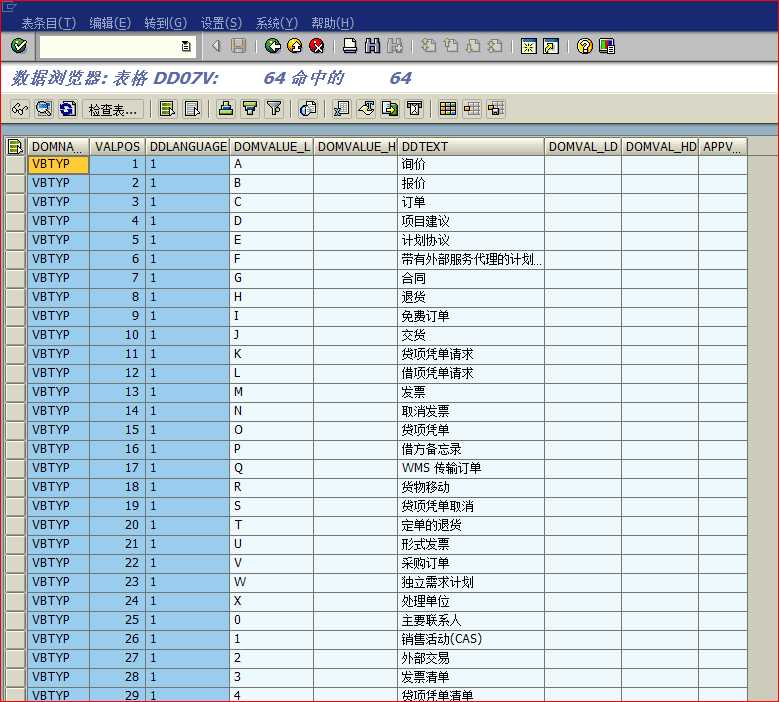
Task: Select the row marker for 询价 row
Action: pos(15,164)
